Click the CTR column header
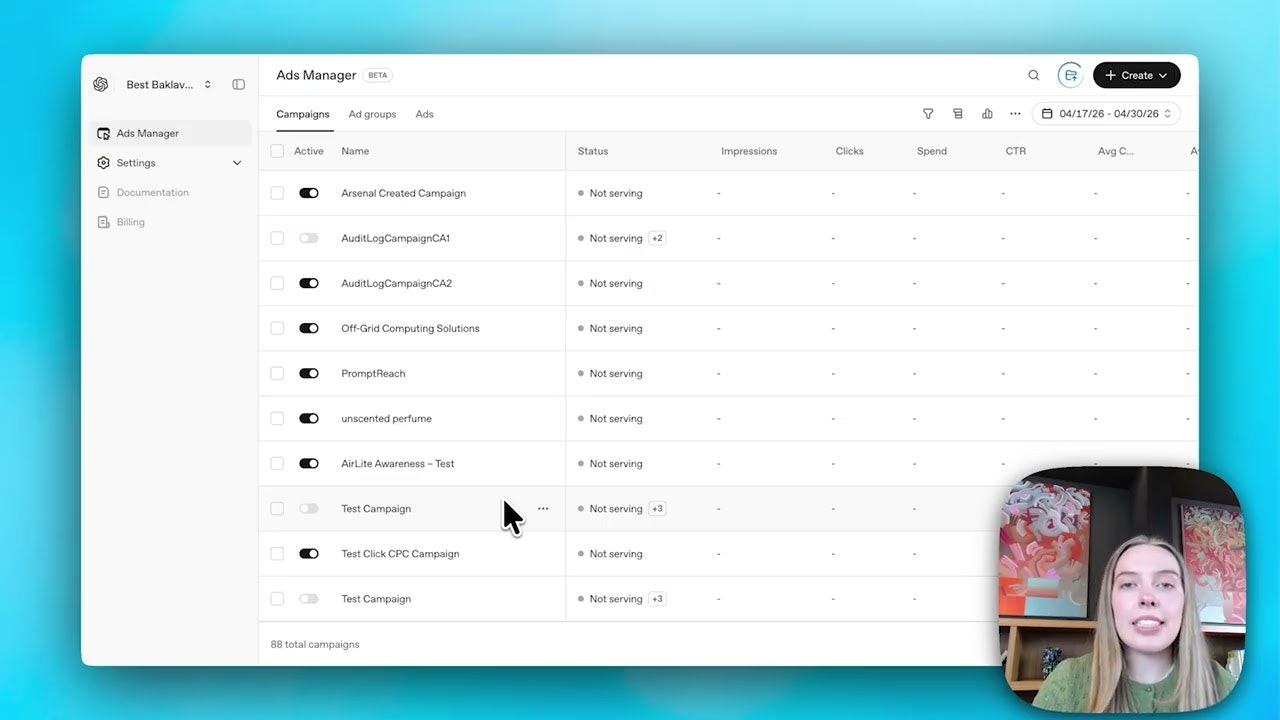This screenshot has width=1280, height=720. tap(1015, 151)
